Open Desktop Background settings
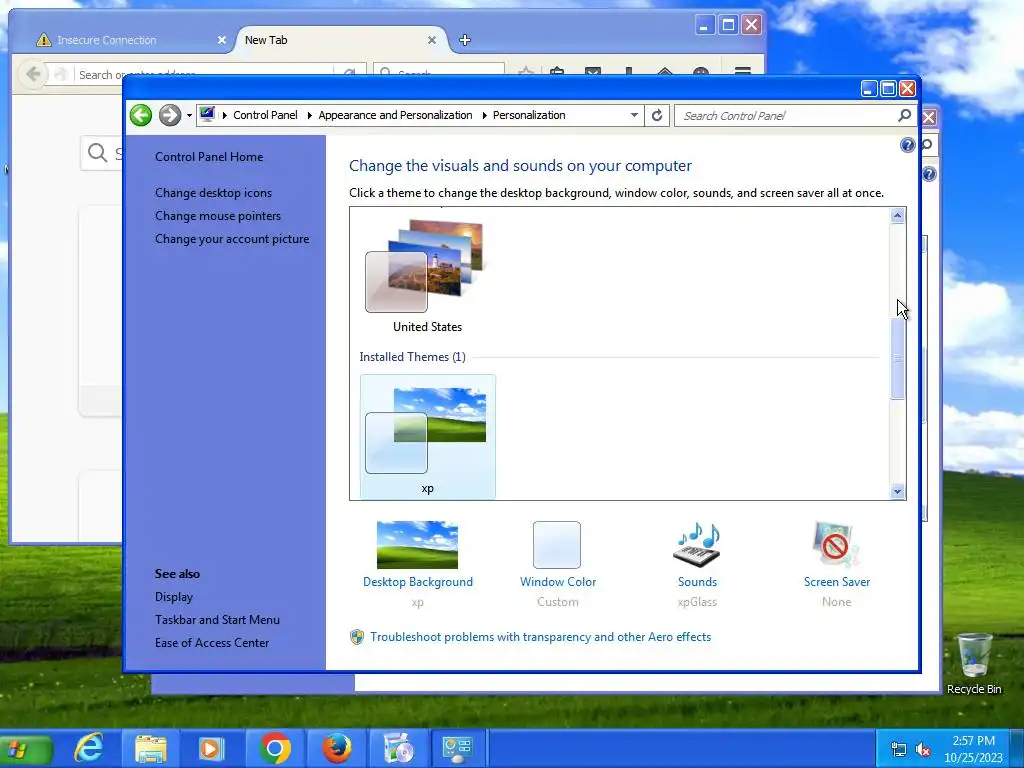The height and width of the screenshot is (768, 1024). [417, 545]
